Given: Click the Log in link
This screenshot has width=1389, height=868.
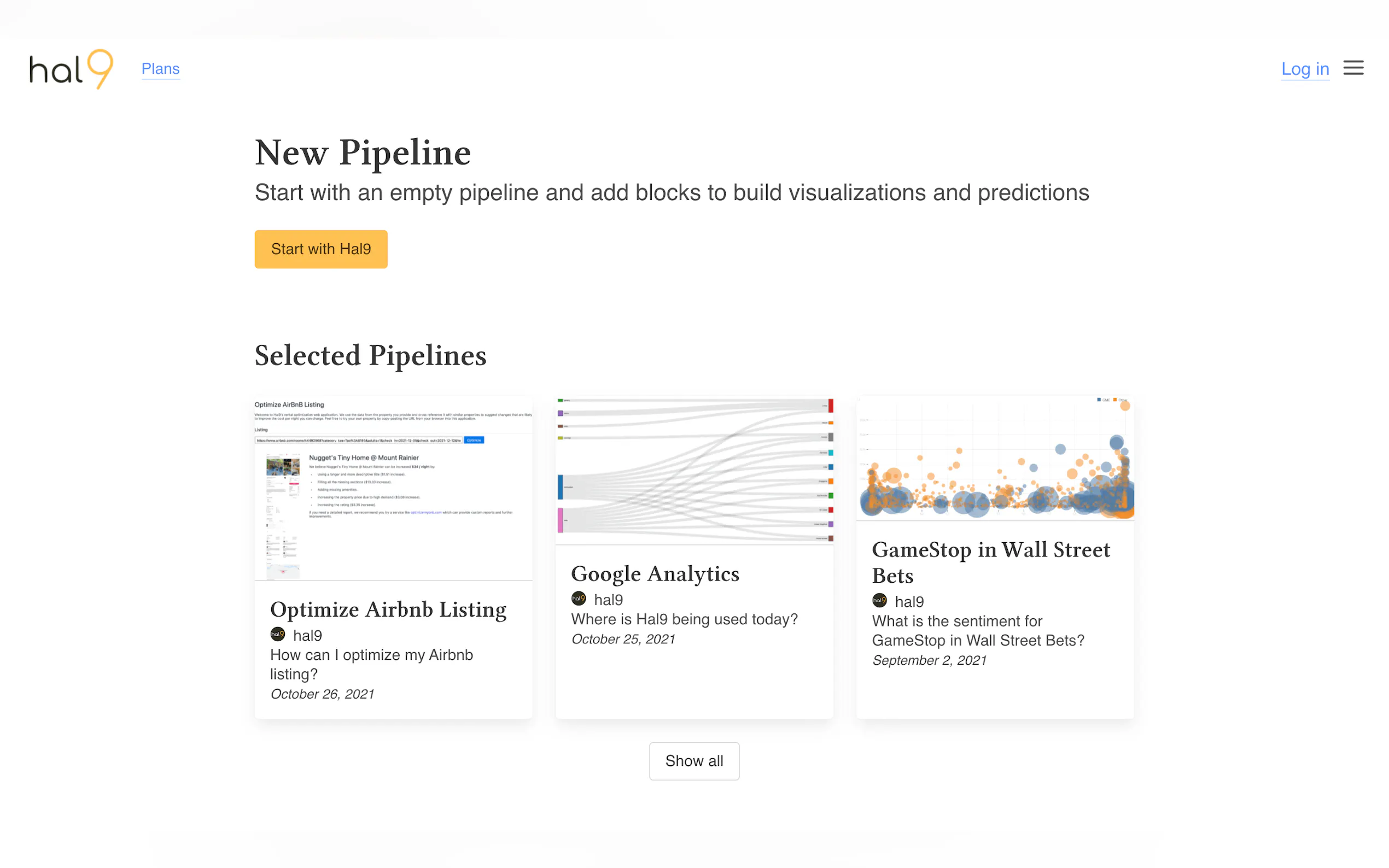Looking at the screenshot, I should [1305, 69].
